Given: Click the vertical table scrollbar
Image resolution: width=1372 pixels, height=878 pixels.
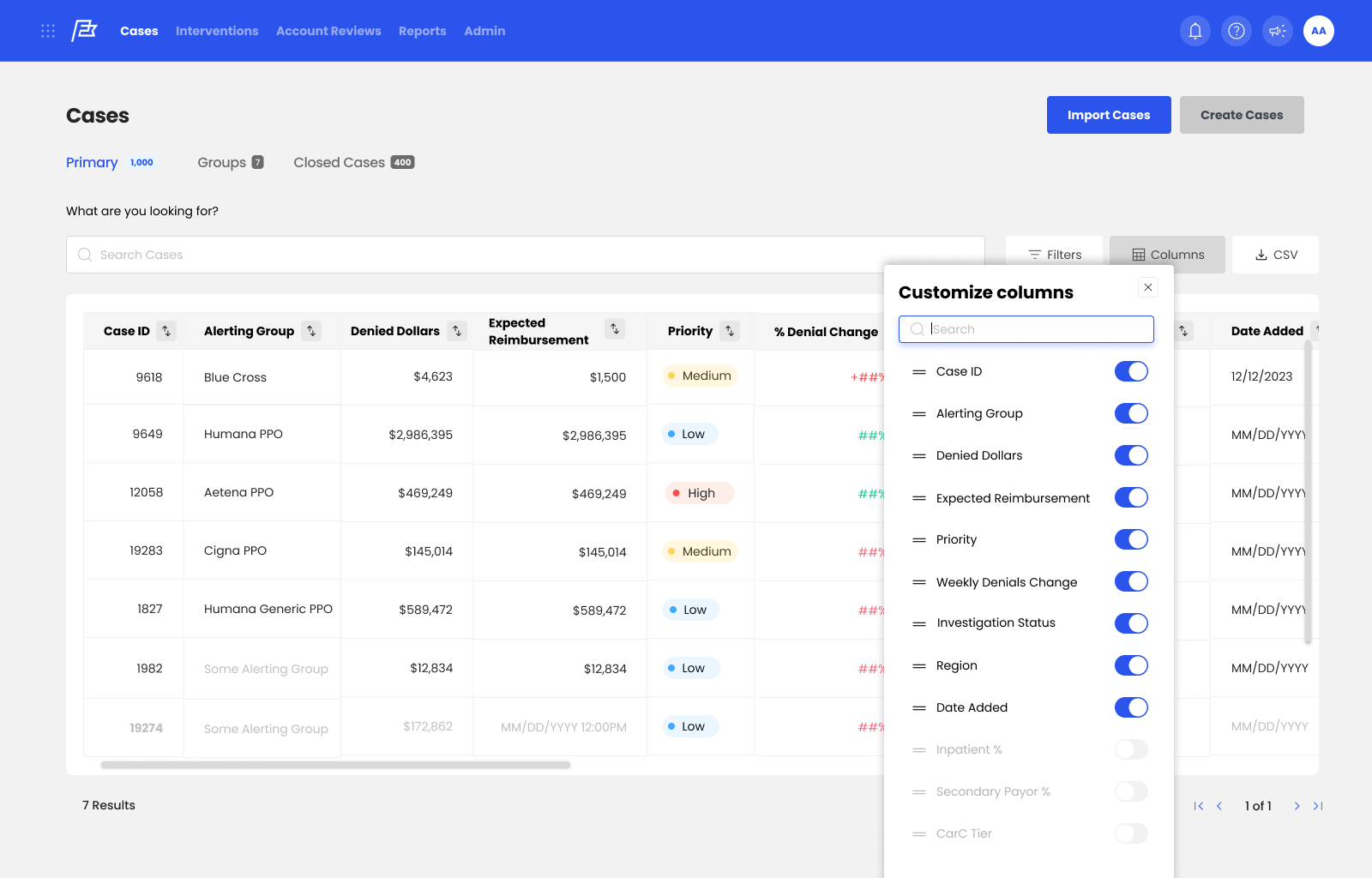Looking at the screenshot, I should click(x=1308, y=491).
